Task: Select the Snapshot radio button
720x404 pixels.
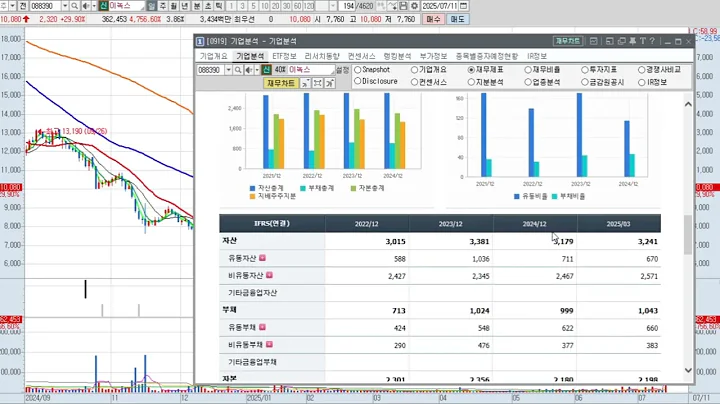Action: pos(358,70)
